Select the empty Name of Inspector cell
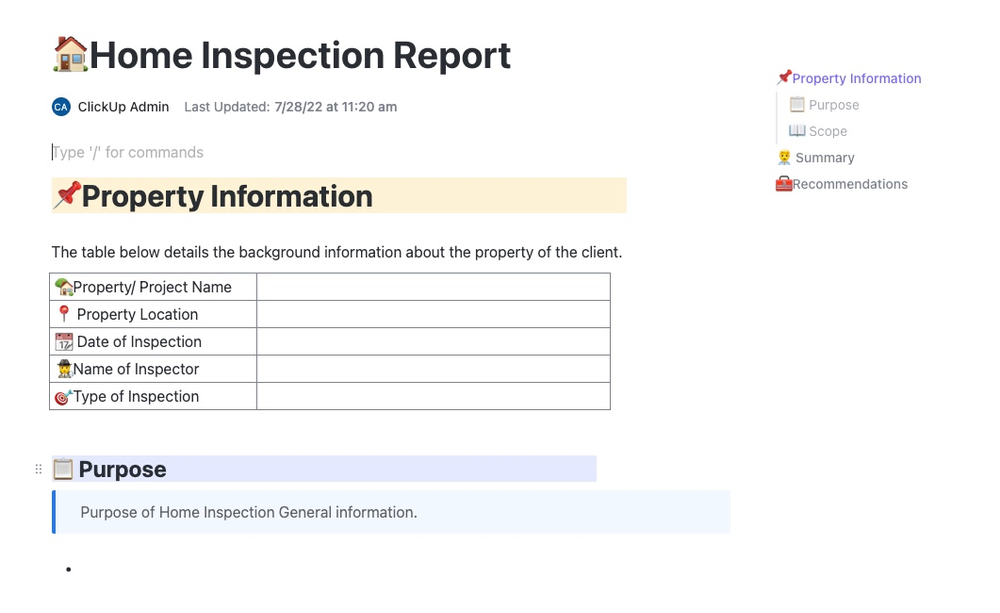This screenshot has height=613, width=1000. tap(433, 369)
